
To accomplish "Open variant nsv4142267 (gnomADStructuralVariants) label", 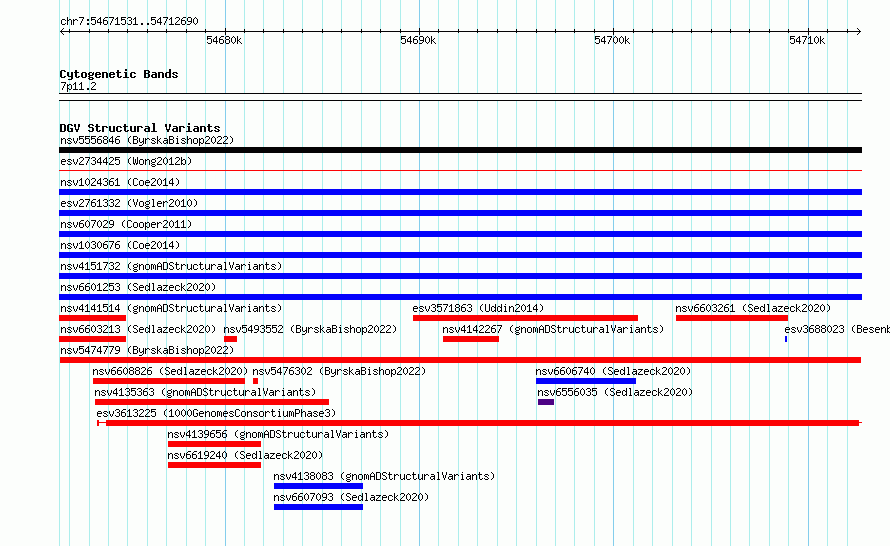I will (553, 329).
